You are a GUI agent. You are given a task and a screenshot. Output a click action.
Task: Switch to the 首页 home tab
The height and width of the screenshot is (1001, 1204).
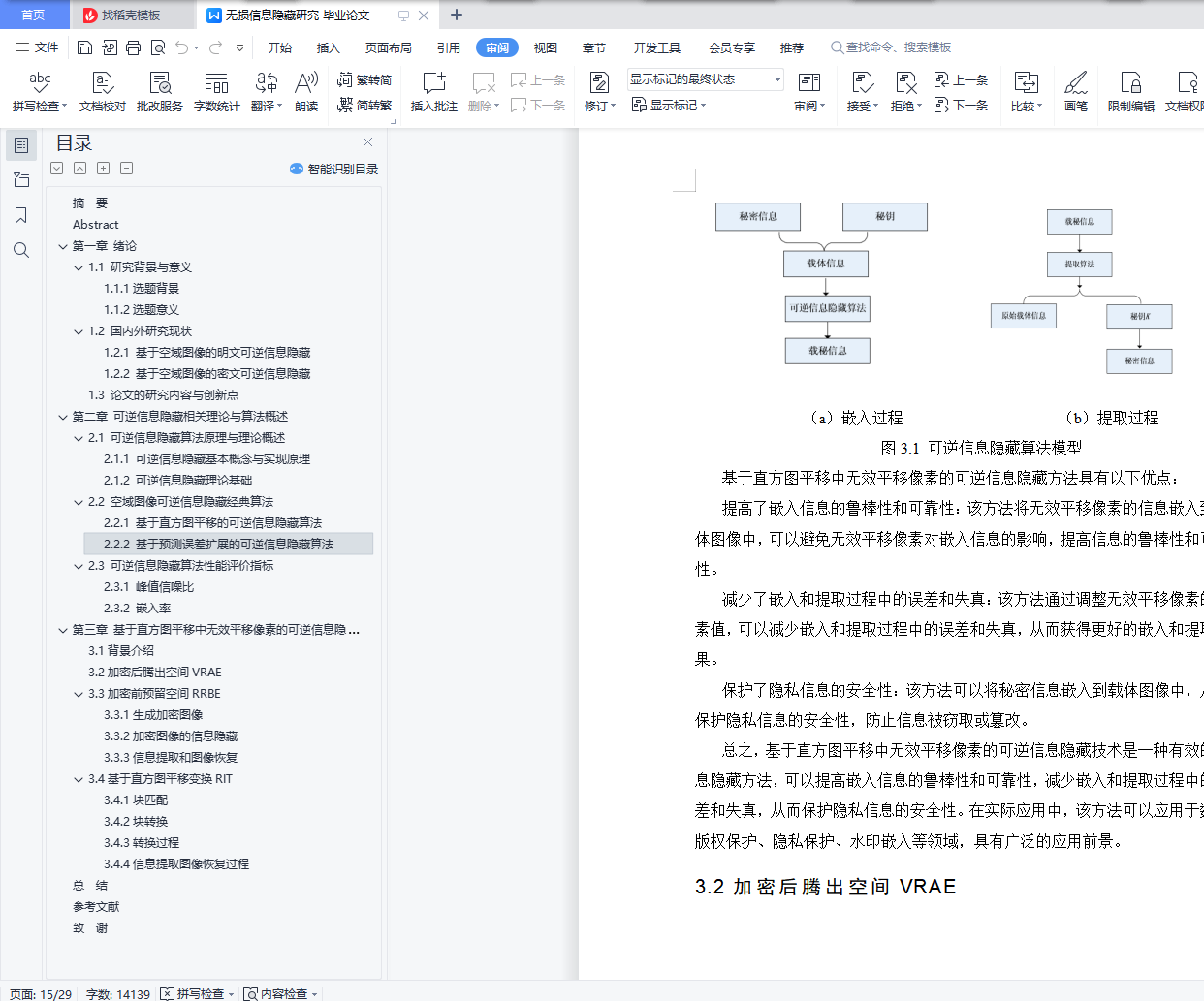click(34, 15)
